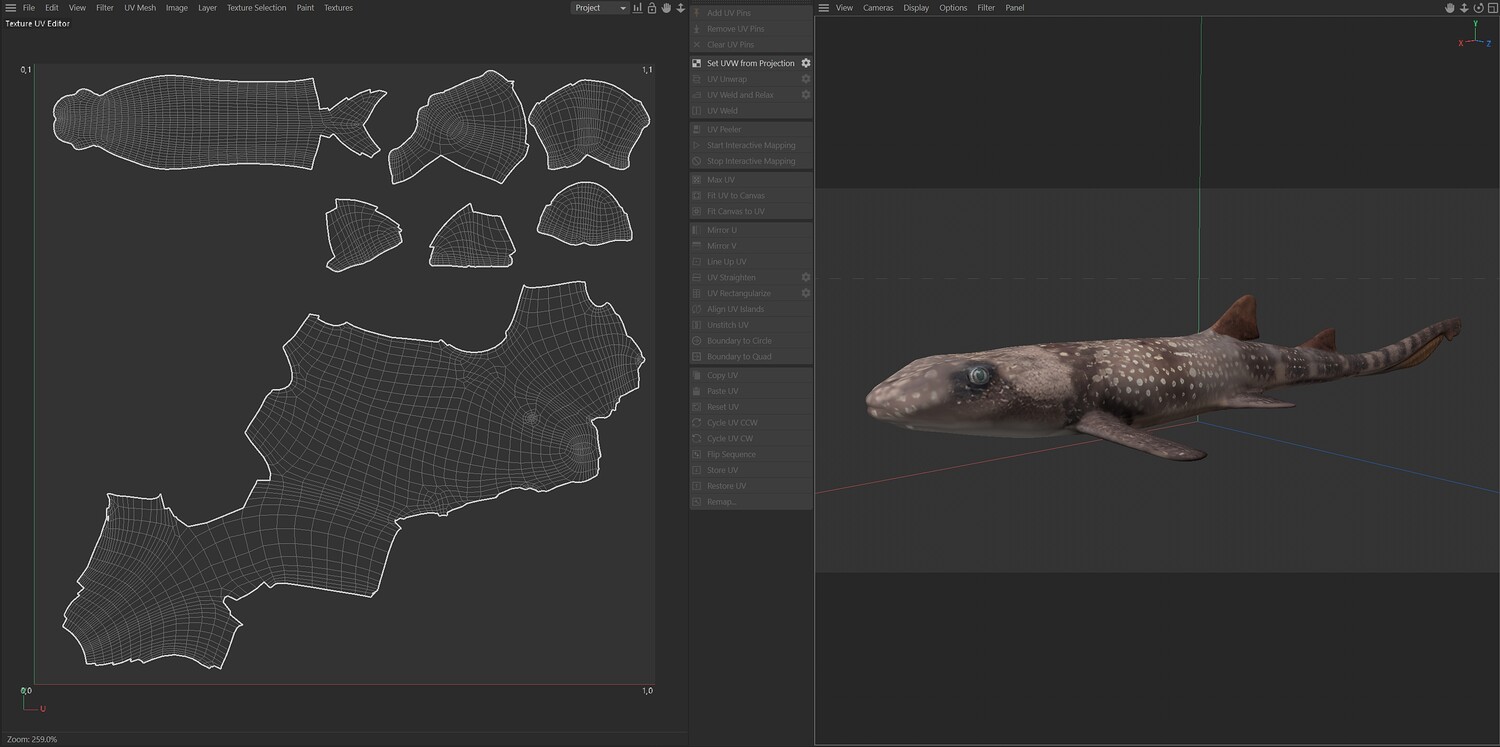
Task: Open the 3D viewport hamburger menu
Action: click(823, 8)
